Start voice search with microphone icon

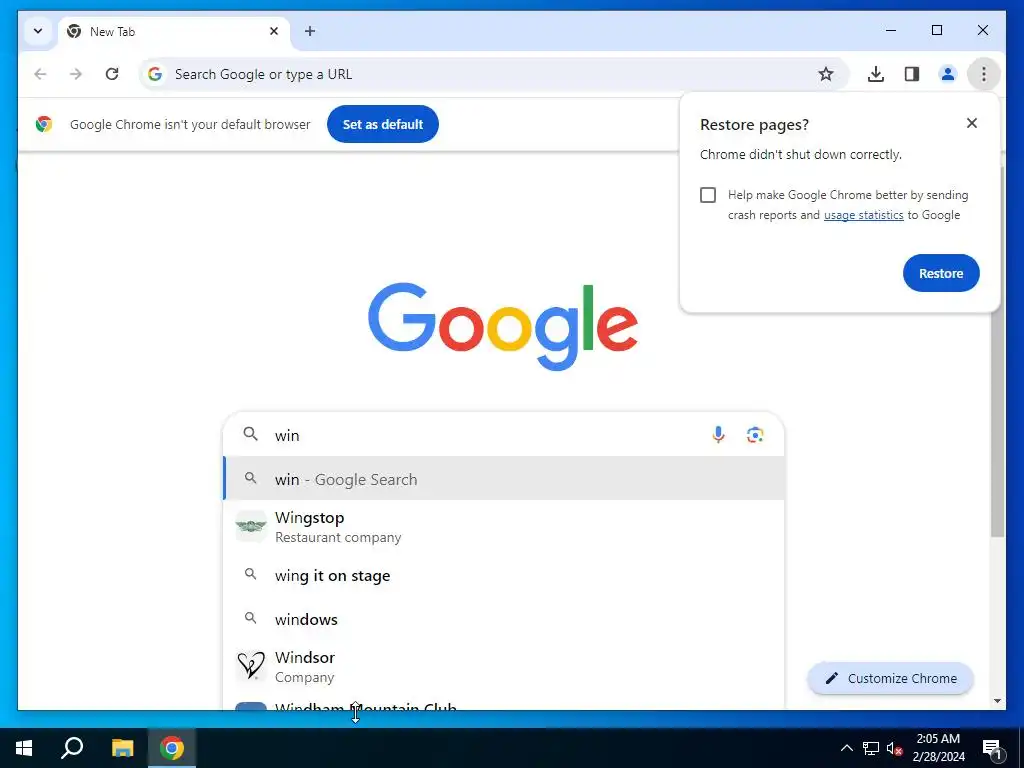click(718, 435)
